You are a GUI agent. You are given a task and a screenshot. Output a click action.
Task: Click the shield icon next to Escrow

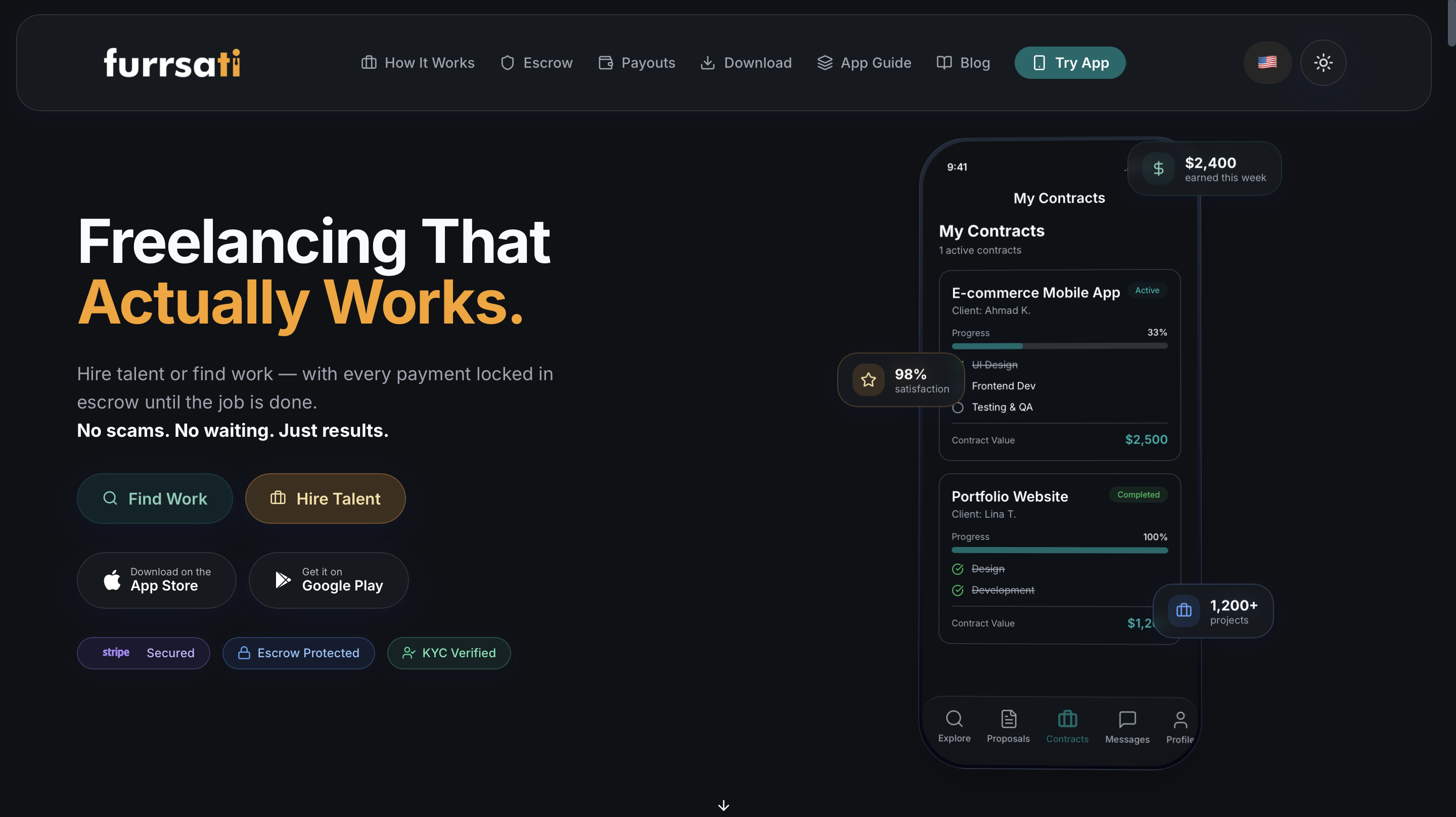(x=508, y=62)
